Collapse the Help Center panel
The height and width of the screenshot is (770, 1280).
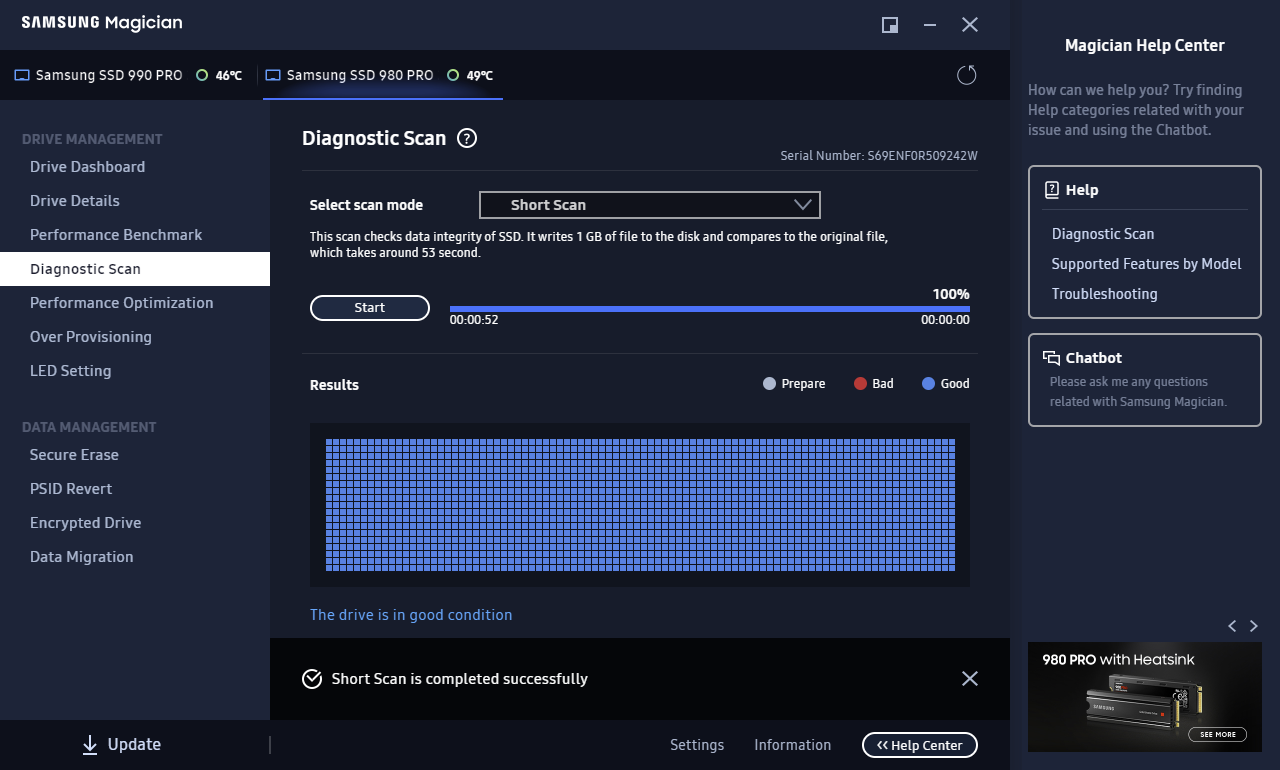[x=920, y=745]
